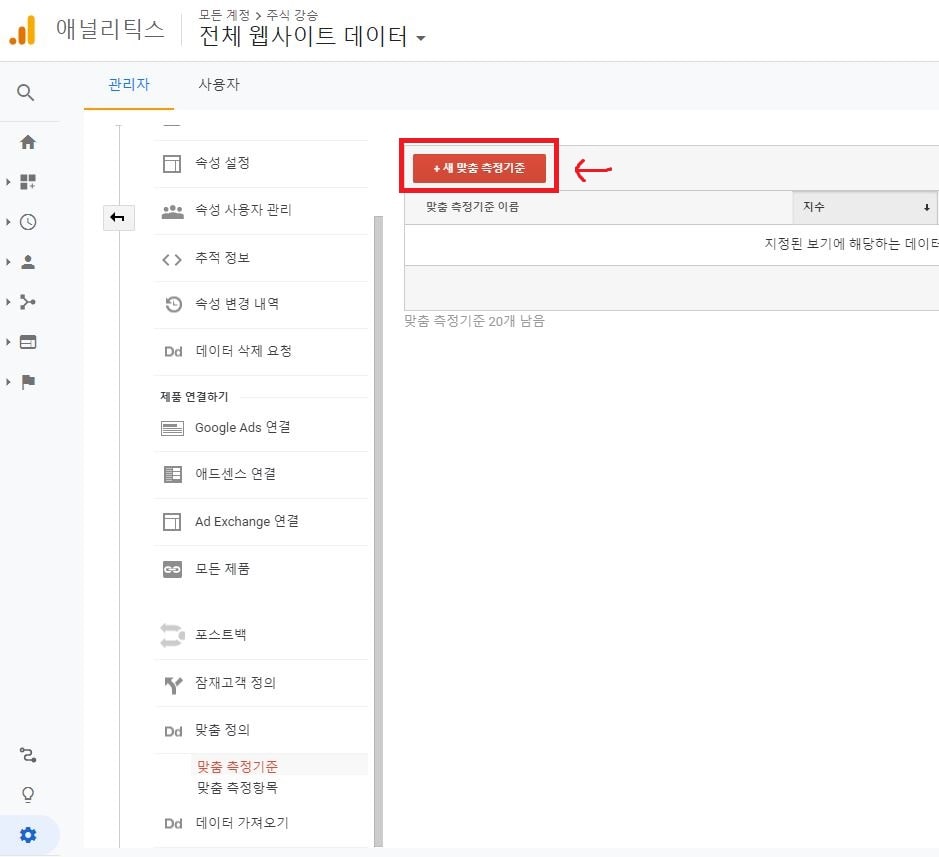Click 맞춤 측정기준 20개 남음 text

[x=474, y=321]
